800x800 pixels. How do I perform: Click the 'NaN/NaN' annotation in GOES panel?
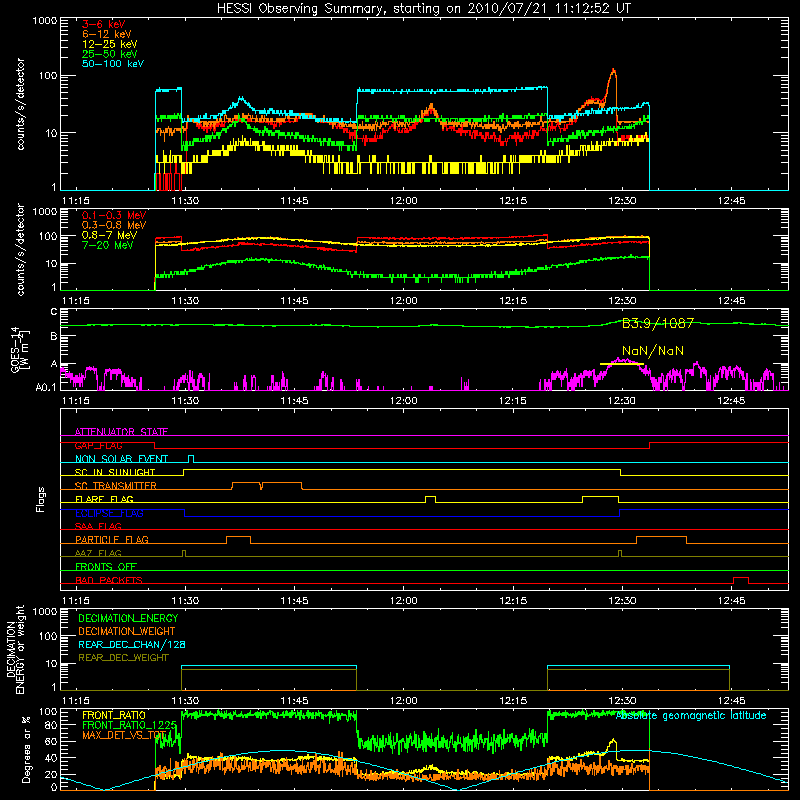653,351
